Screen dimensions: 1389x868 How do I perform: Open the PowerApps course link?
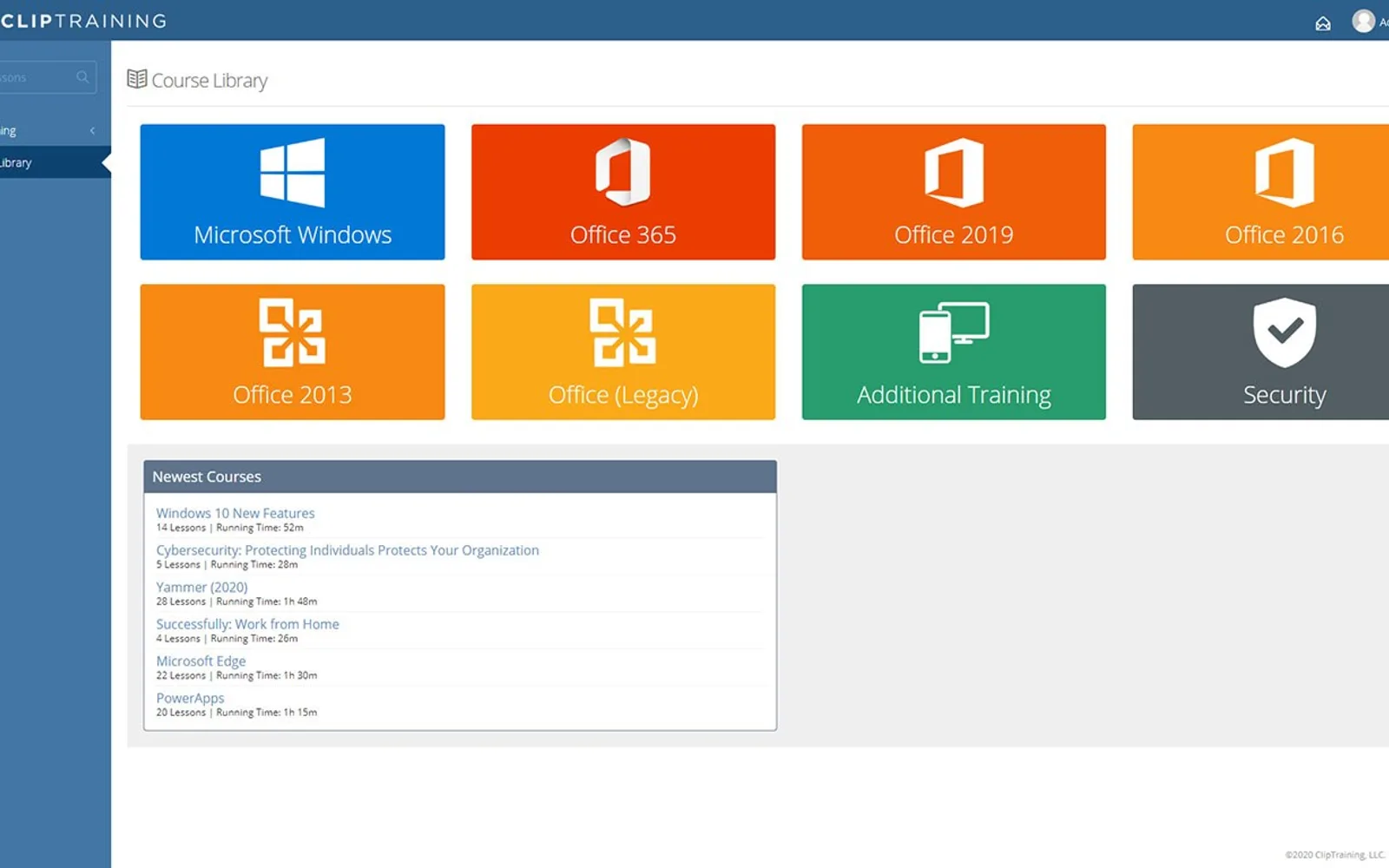[x=190, y=698]
